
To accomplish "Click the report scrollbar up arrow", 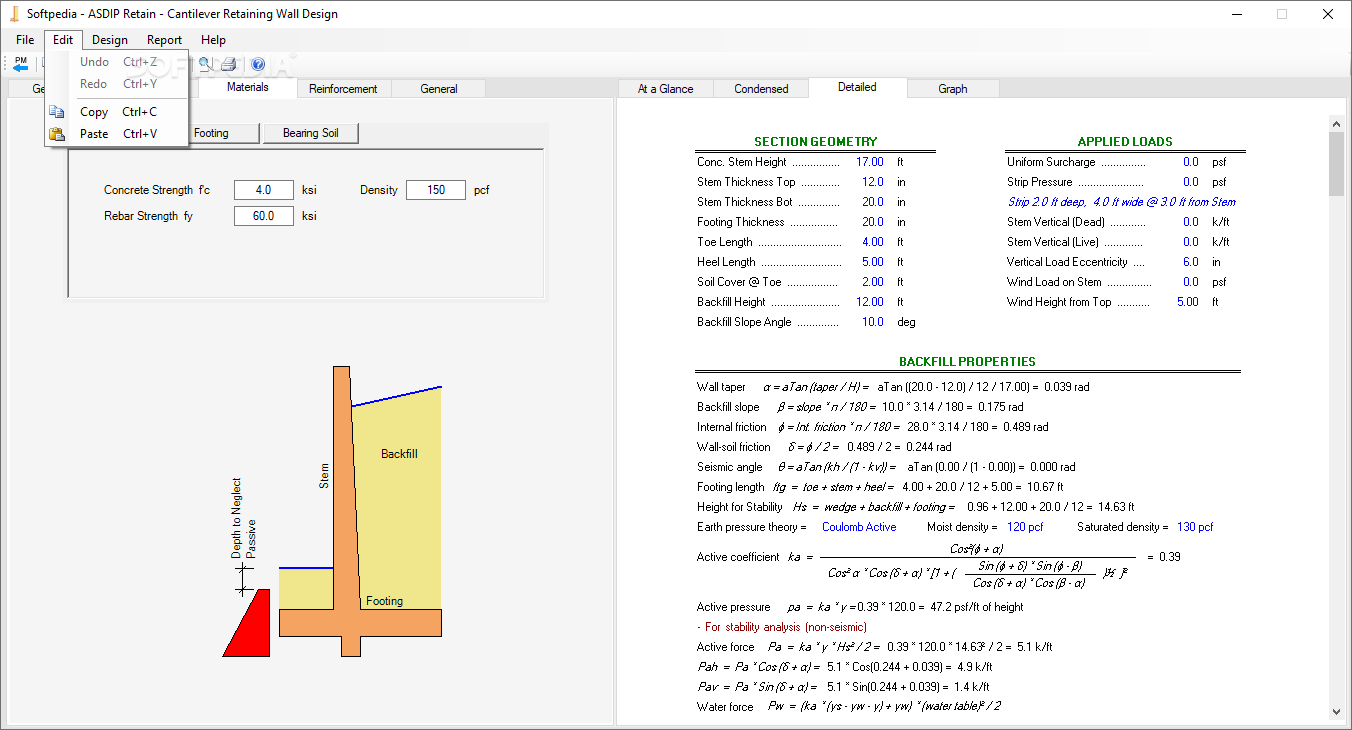I will [x=1336, y=123].
